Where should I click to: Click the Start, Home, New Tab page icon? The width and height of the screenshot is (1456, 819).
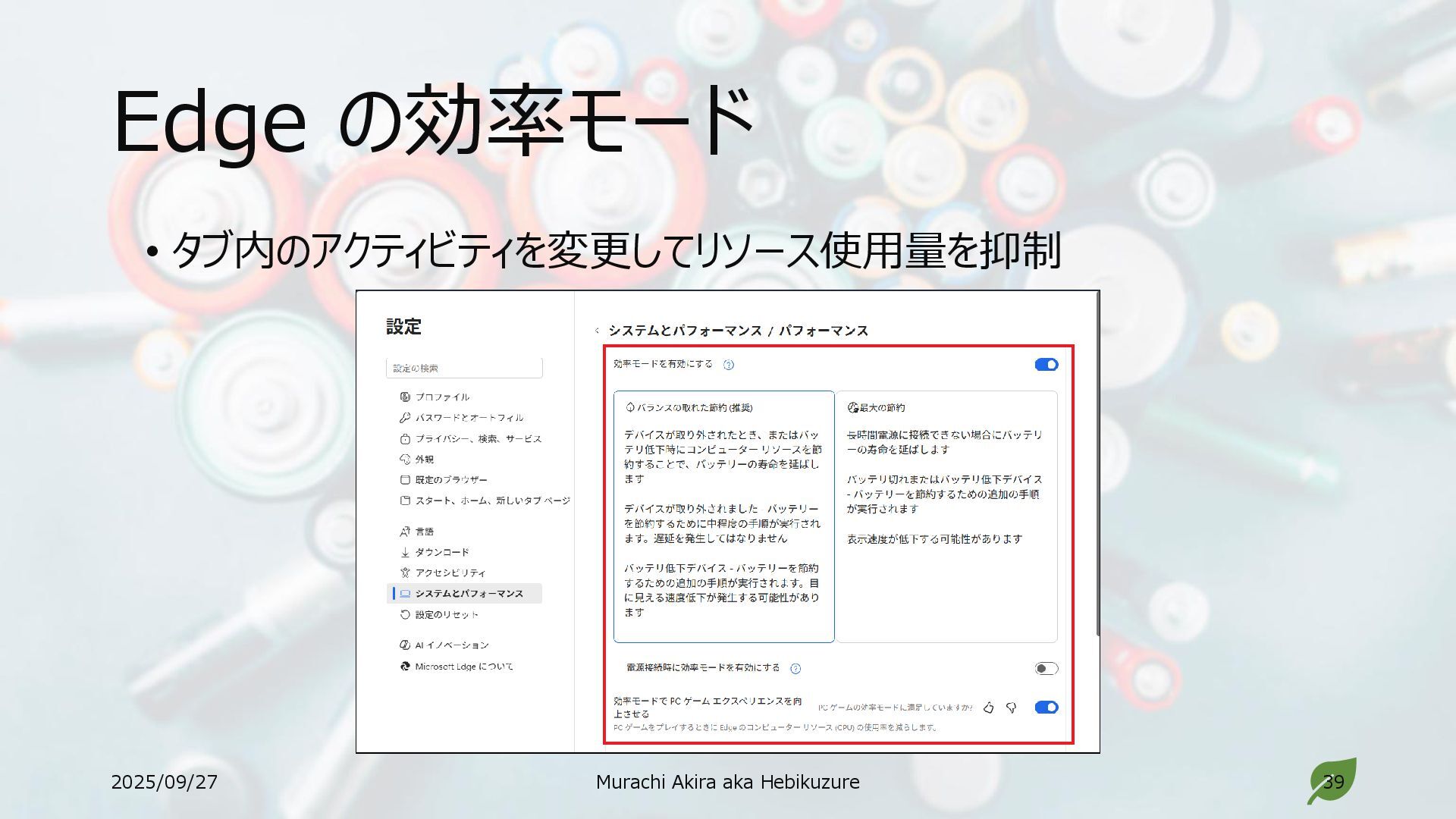click(405, 500)
